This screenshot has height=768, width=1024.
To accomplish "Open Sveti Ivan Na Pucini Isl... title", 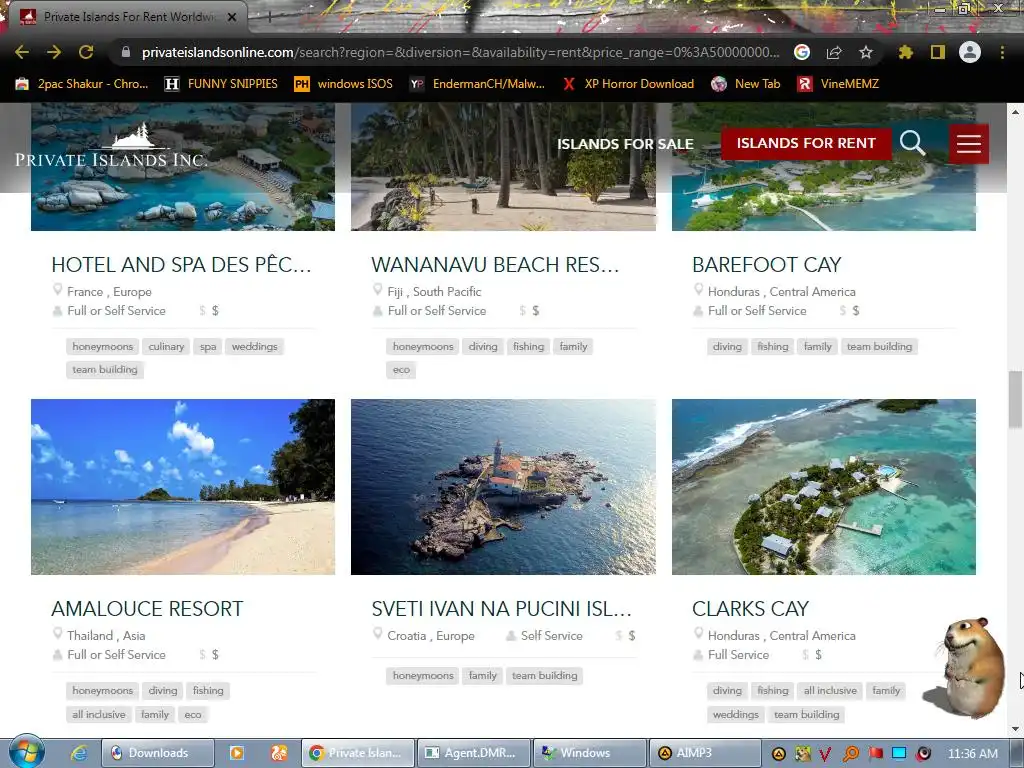I will pos(502,609).
